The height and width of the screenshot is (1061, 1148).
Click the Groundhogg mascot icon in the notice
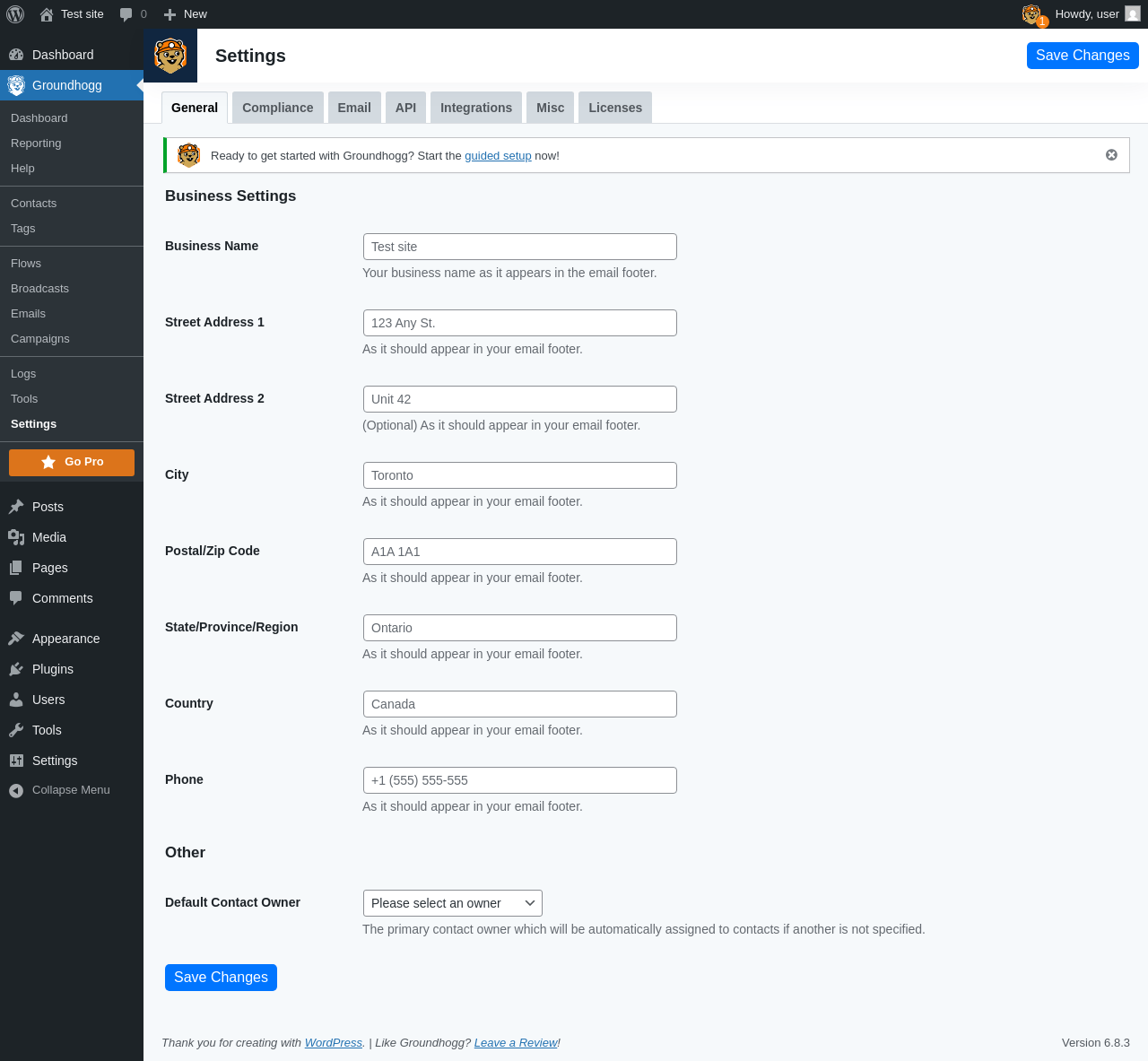click(188, 155)
